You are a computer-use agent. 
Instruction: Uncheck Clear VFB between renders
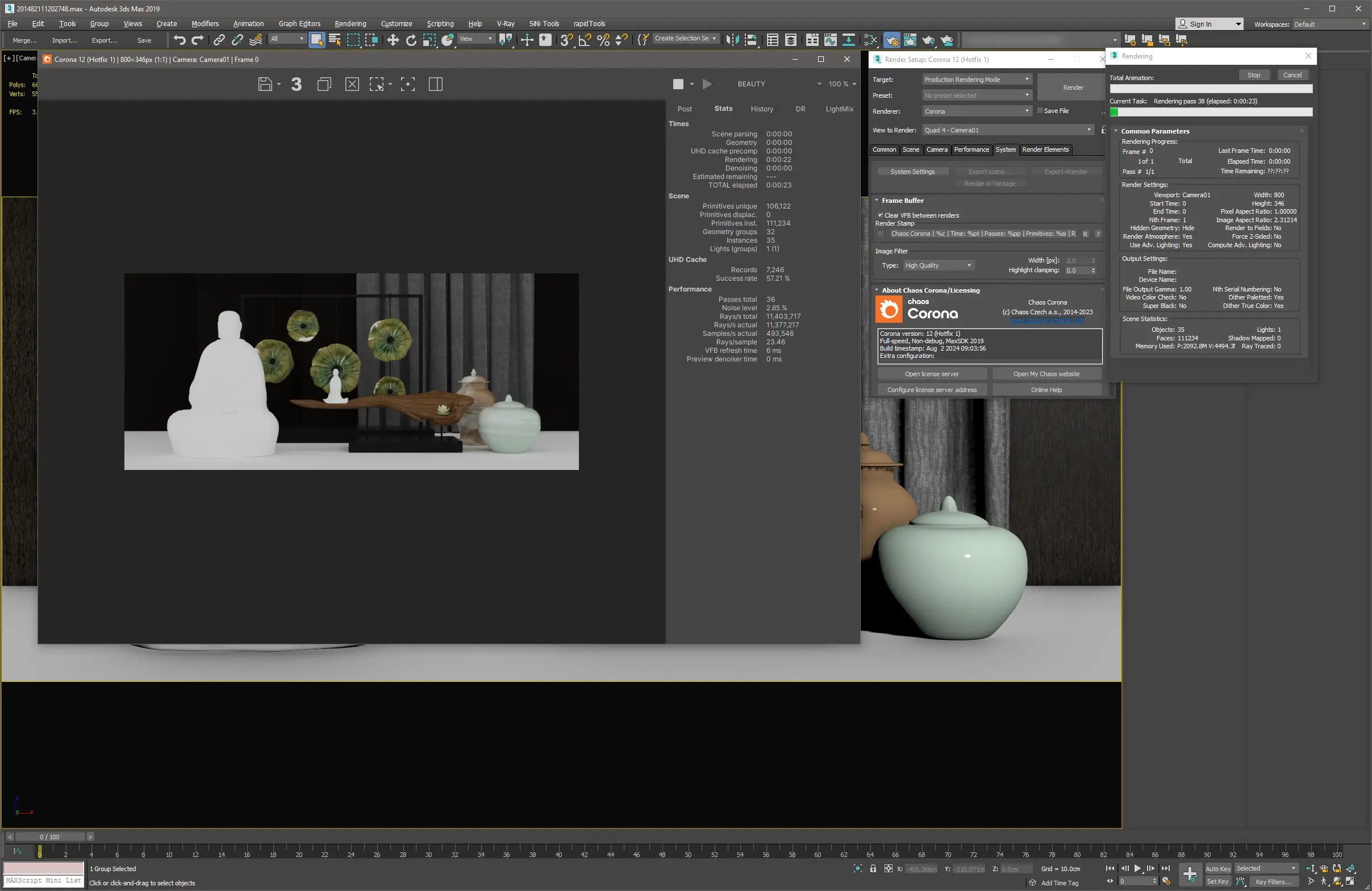coord(880,215)
